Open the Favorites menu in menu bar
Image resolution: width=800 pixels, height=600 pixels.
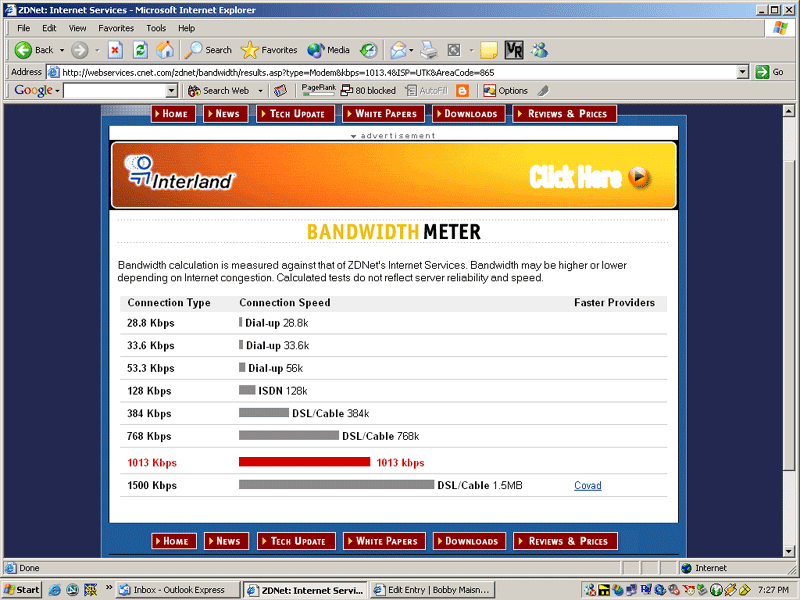tap(116, 28)
